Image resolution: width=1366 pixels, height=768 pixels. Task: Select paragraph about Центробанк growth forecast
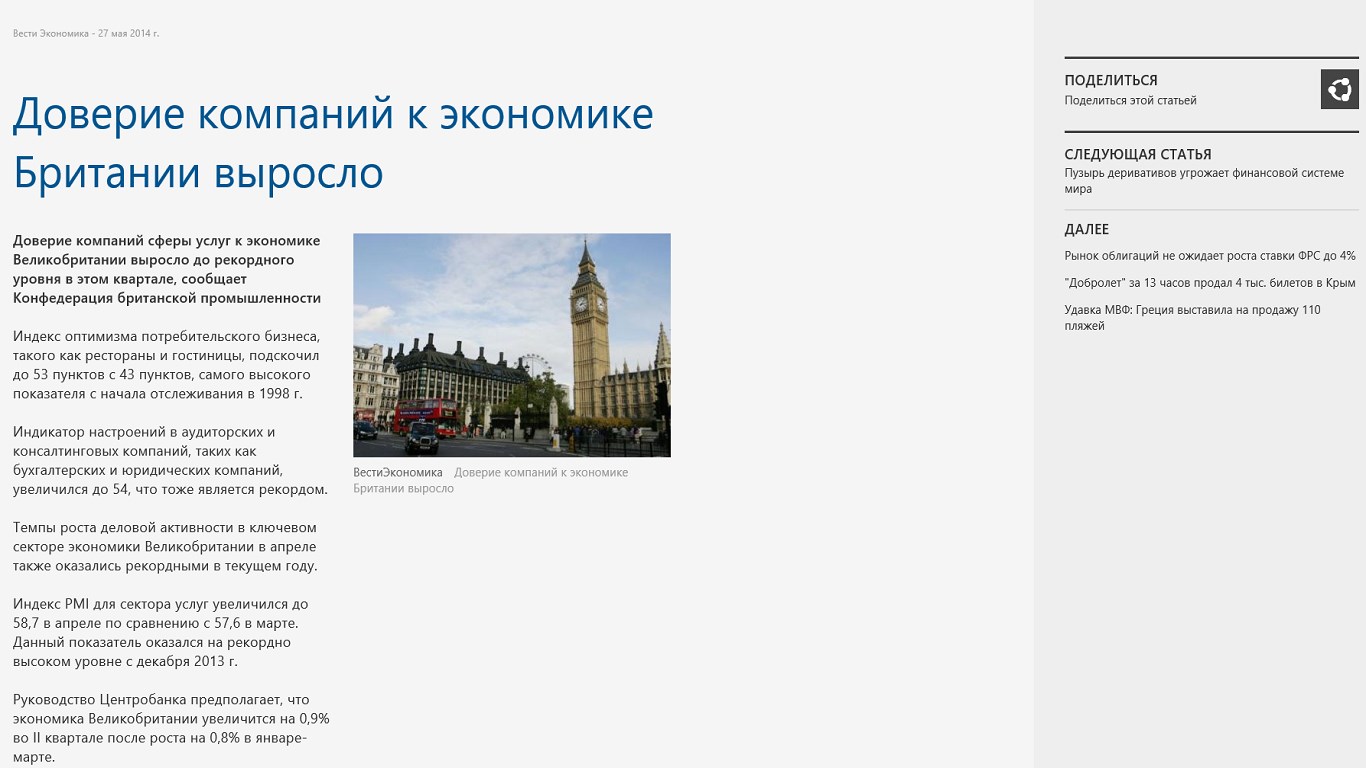tap(166, 726)
